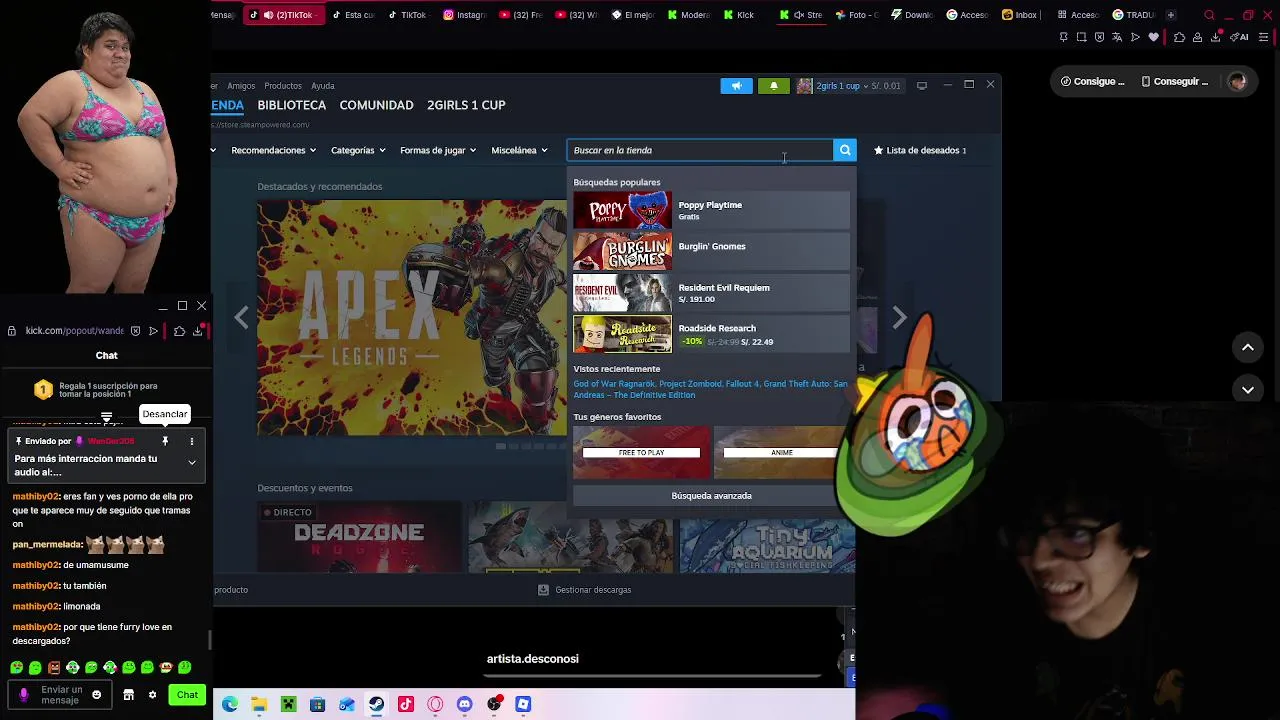Open Discord from the taskbar
The image size is (1280, 720).
point(464,704)
